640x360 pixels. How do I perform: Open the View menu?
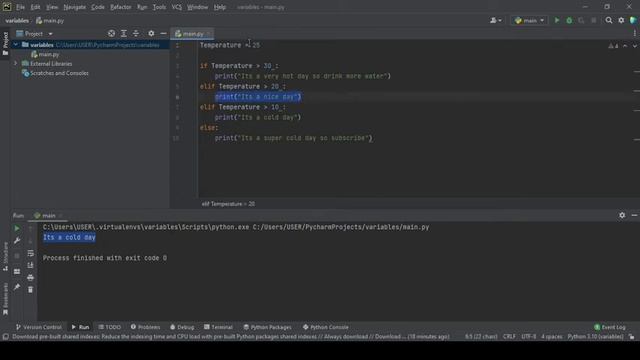click(x=52, y=7)
